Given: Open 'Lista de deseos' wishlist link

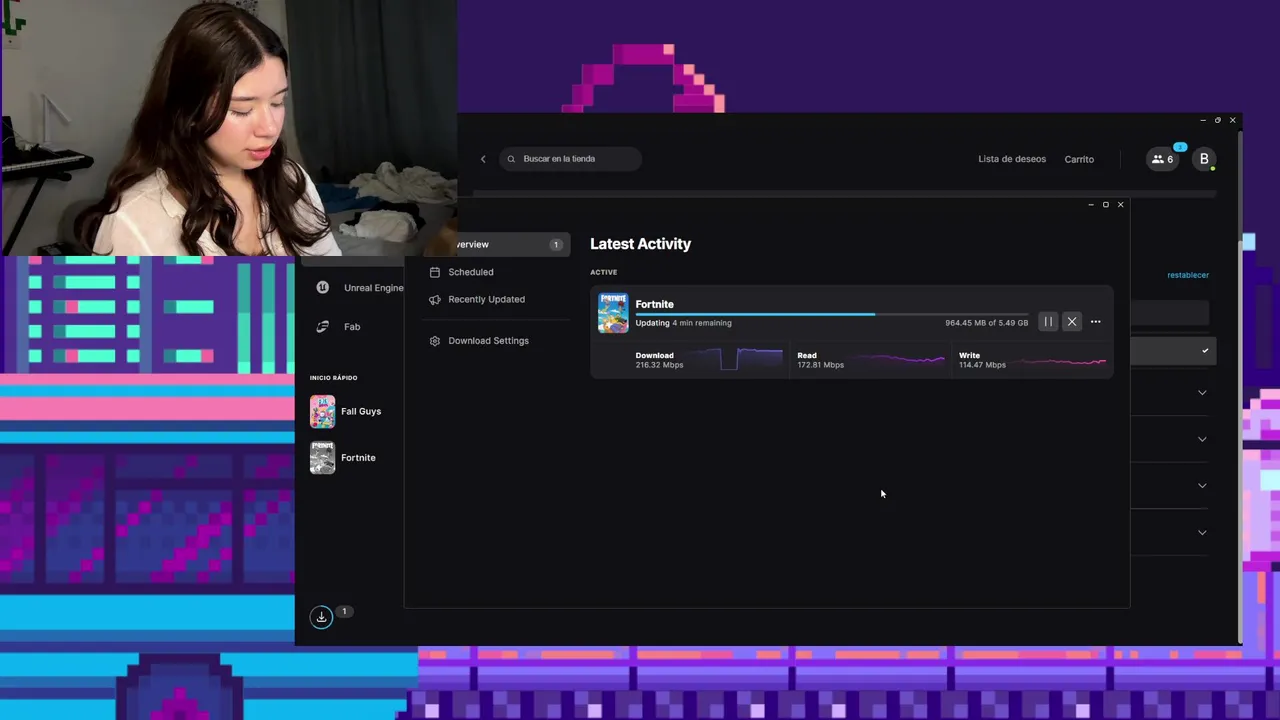Looking at the screenshot, I should click(1012, 159).
